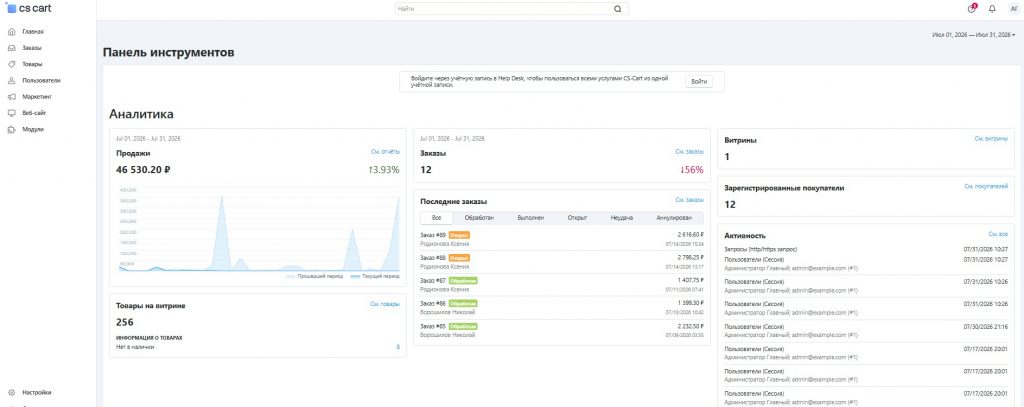This screenshot has width=1024, height=407.
Task: Click the sales total 46 530.20 ₽
Action: pyautogui.click(x=143, y=170)
